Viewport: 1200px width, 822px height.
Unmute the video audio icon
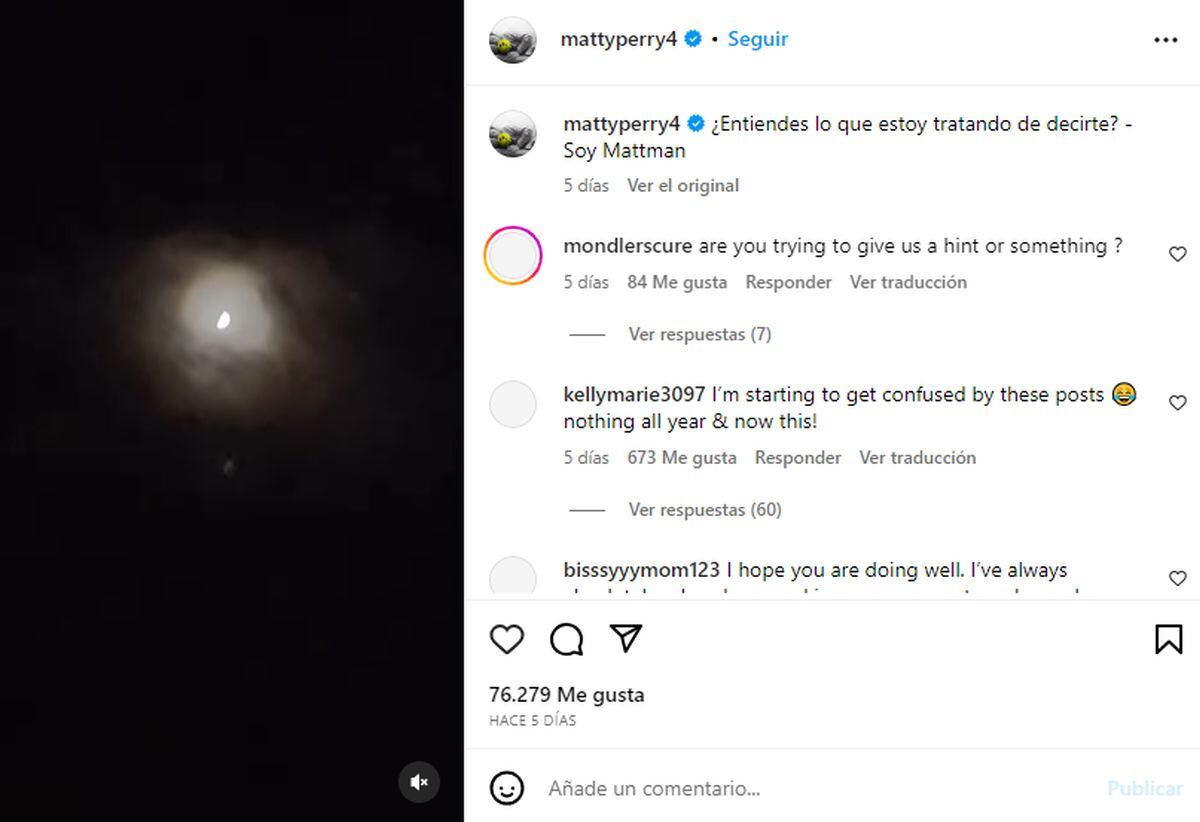click(419, 782)
